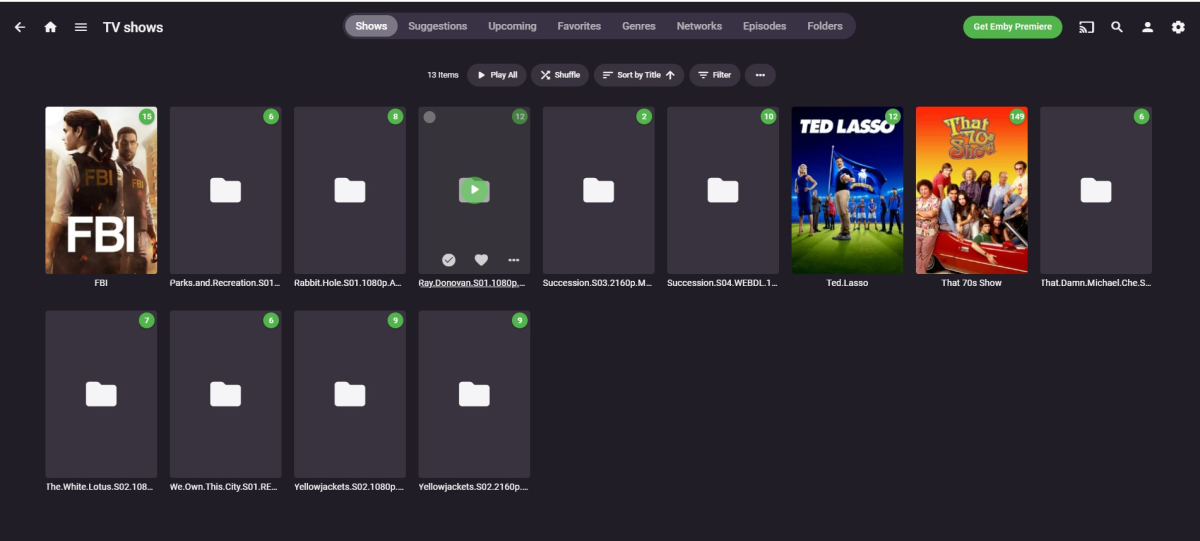Open the Filter options

(x=714, y=75)
